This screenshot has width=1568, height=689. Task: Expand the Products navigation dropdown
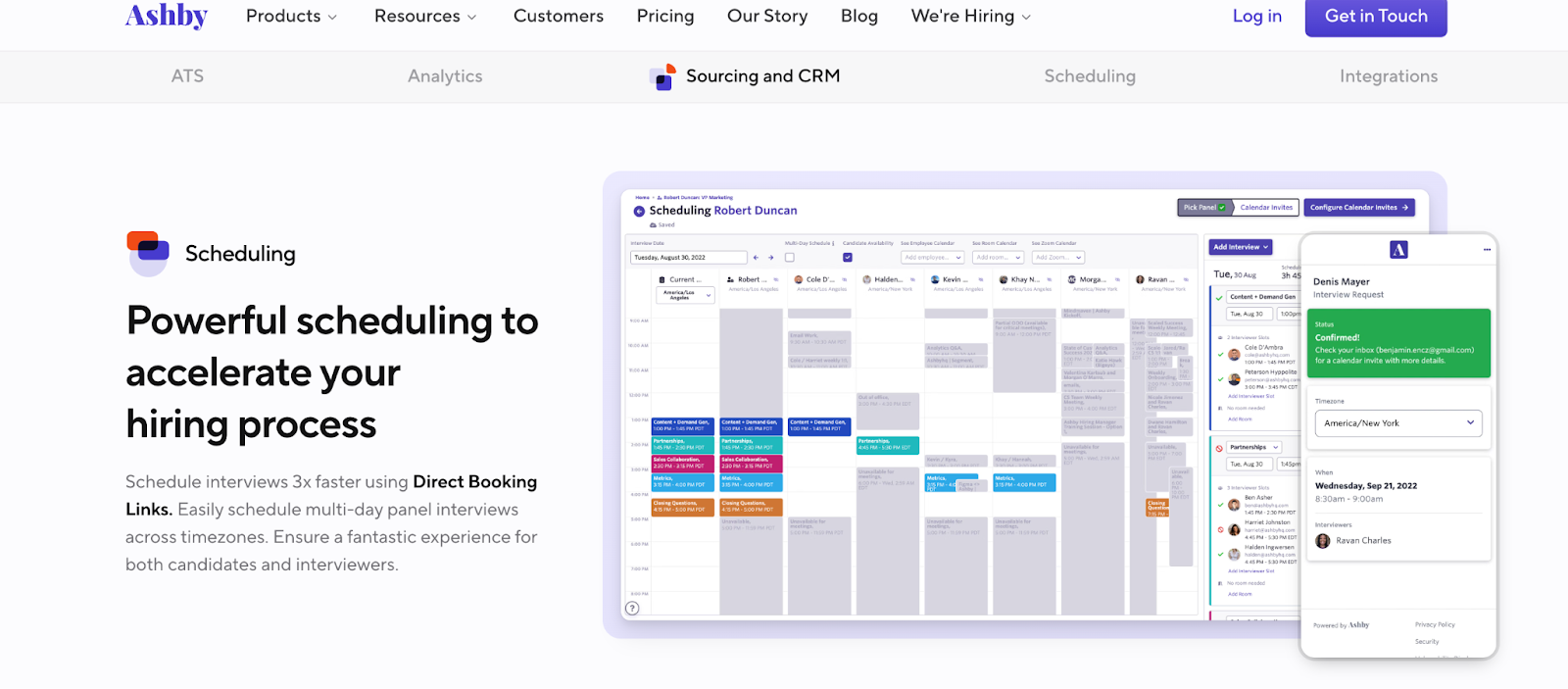coord(291,17)
